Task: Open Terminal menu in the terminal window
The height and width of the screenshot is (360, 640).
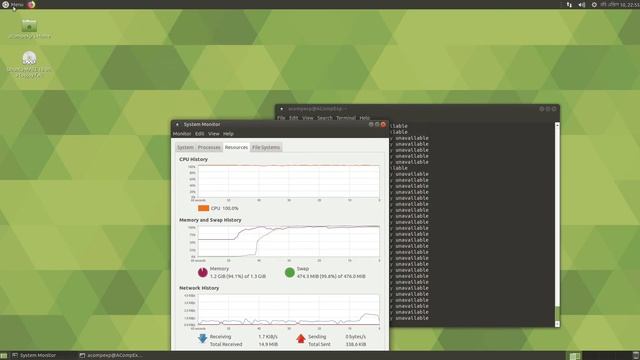Action: pos(346,118)
